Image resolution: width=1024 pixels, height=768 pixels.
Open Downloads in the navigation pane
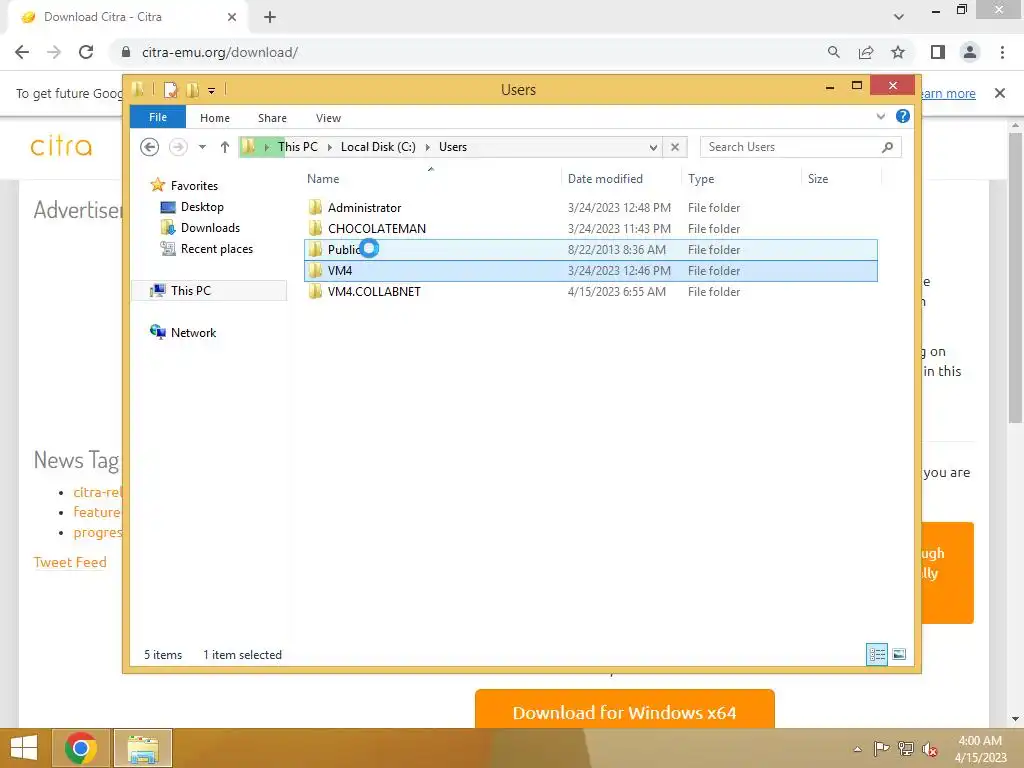(x=210, y=228)
